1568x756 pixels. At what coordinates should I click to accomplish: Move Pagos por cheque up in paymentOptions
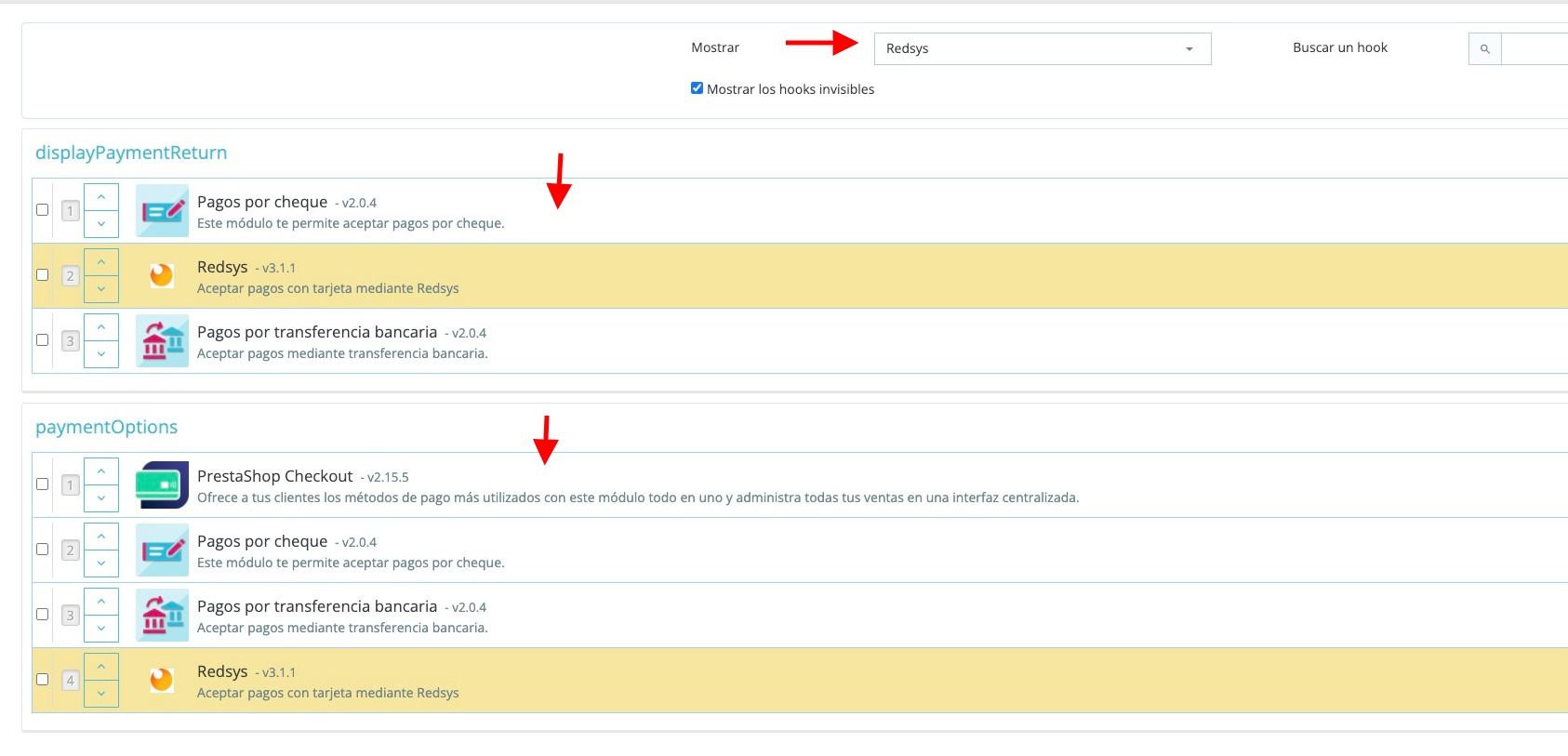[101, 537]
